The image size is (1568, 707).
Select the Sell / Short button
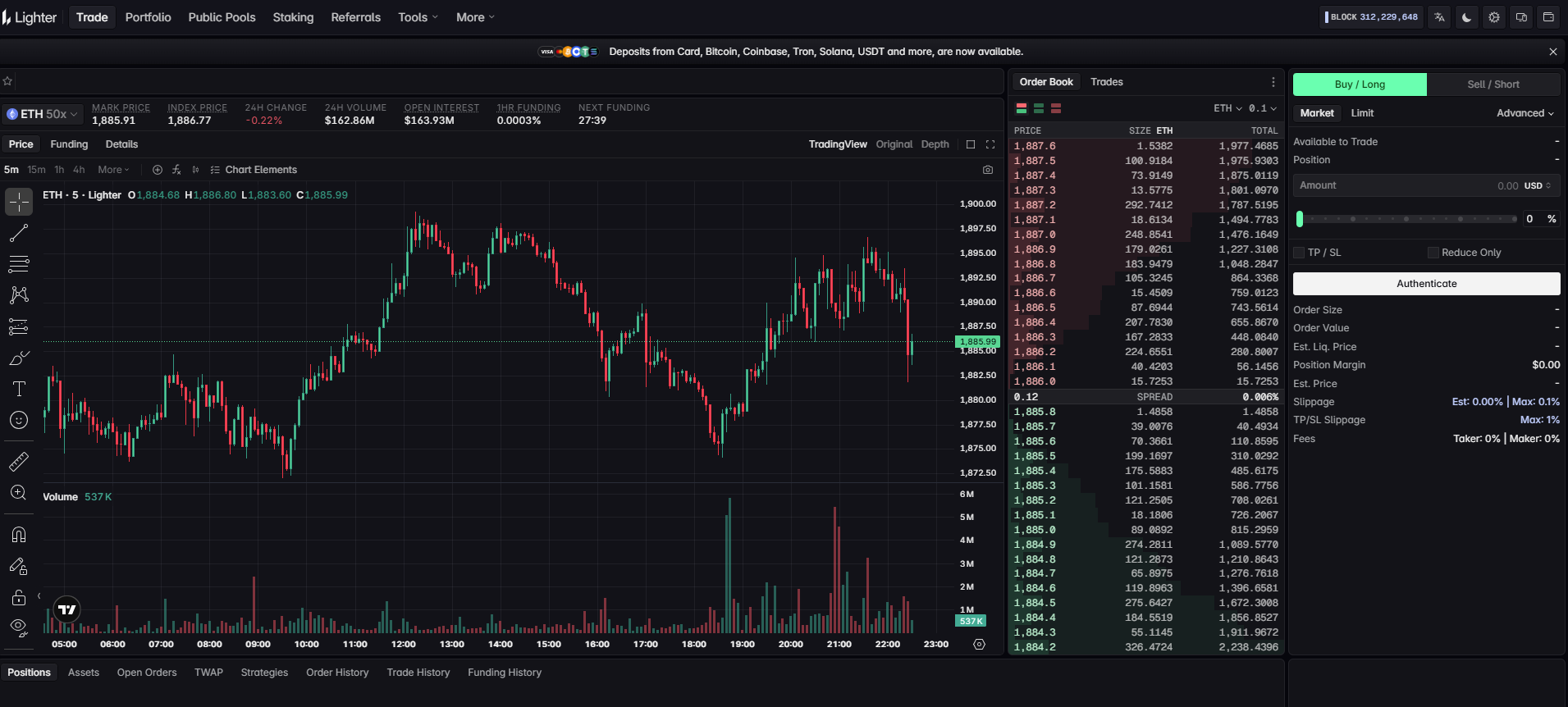click(1493, 84)
